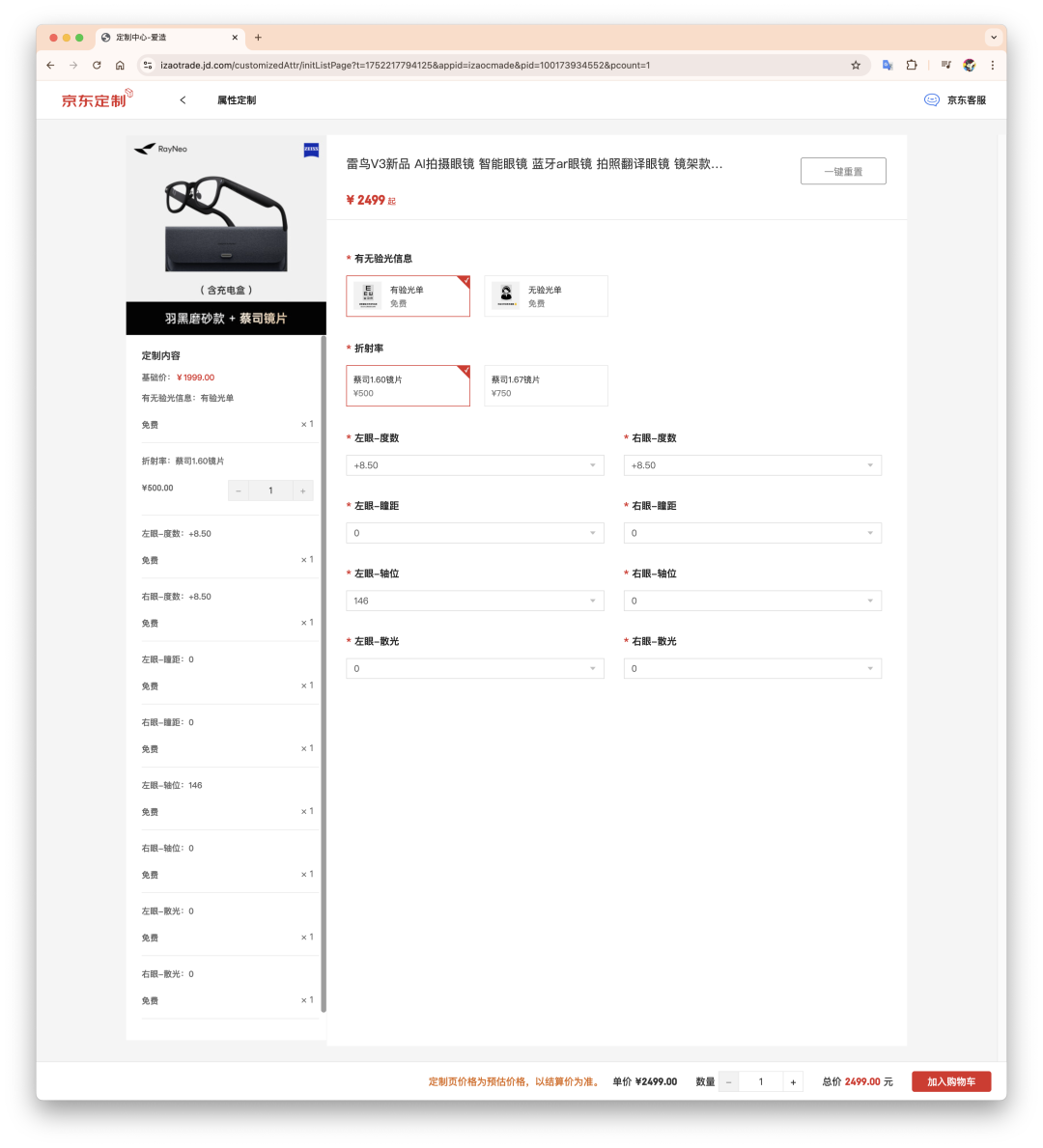Screen dimensions: 1043x1148
Task: Bookmark the page via the star icon
Action: [856, 65]
